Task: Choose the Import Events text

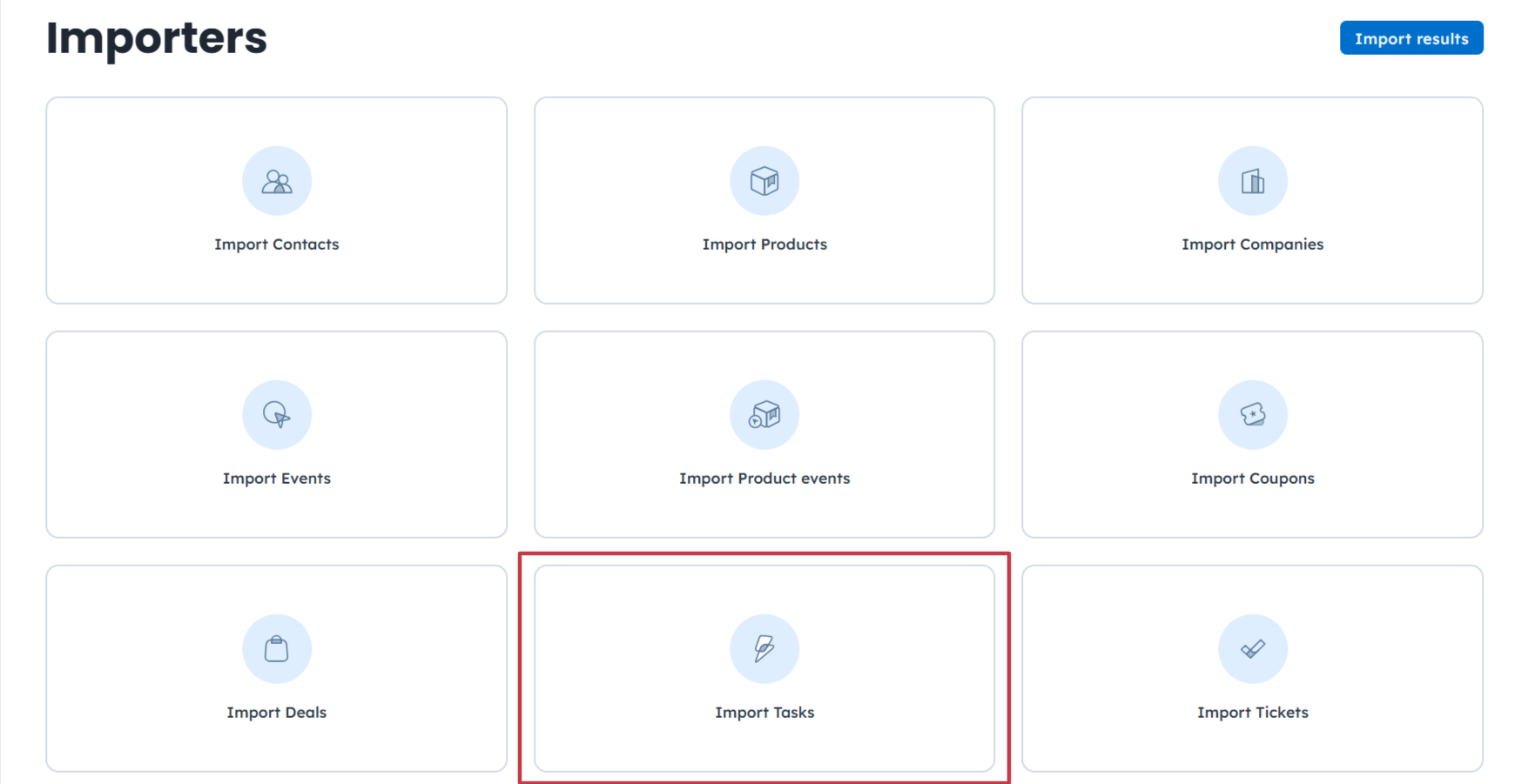Action: coord(277,479)
